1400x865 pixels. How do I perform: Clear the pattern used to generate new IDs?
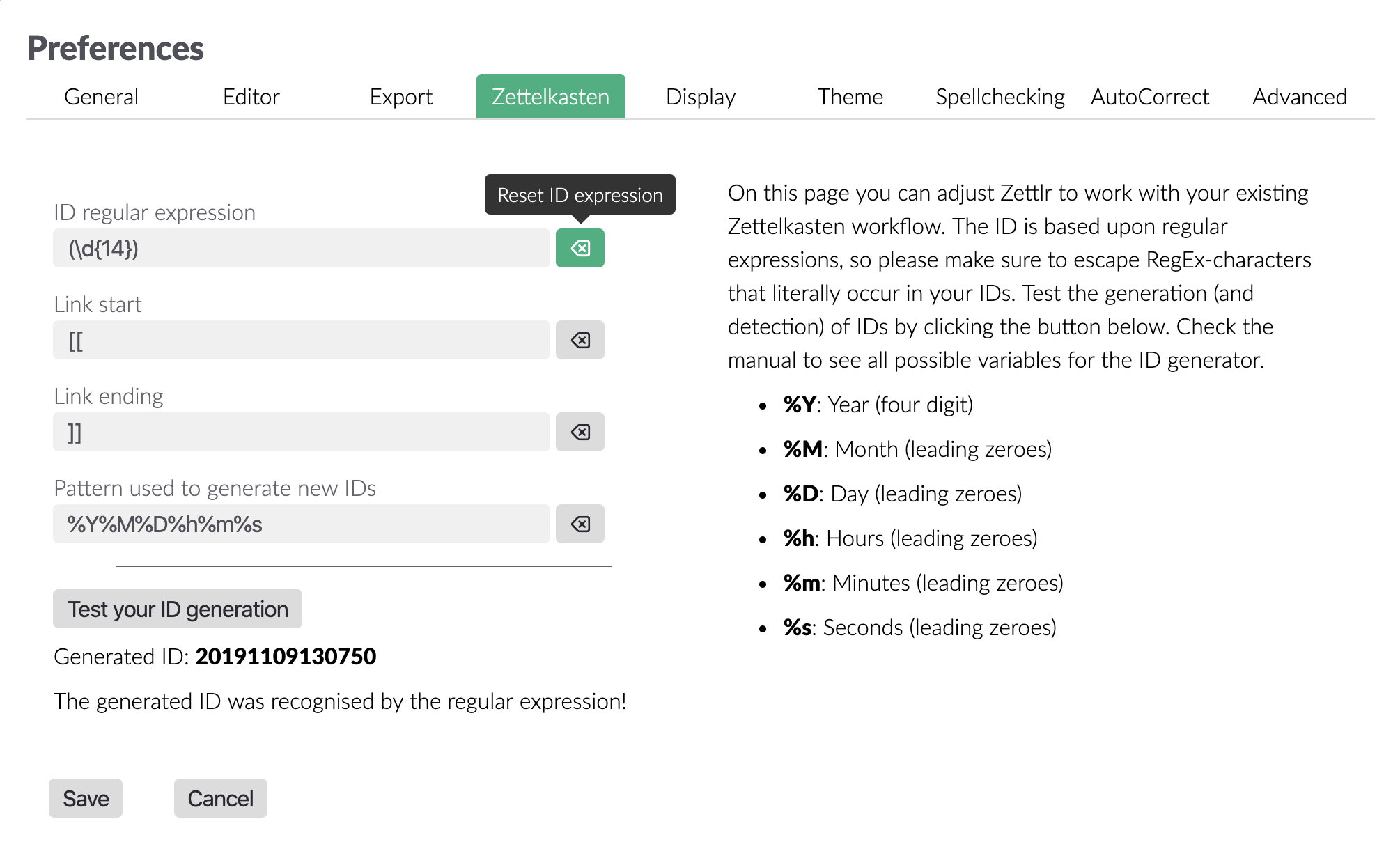[580, 523]
